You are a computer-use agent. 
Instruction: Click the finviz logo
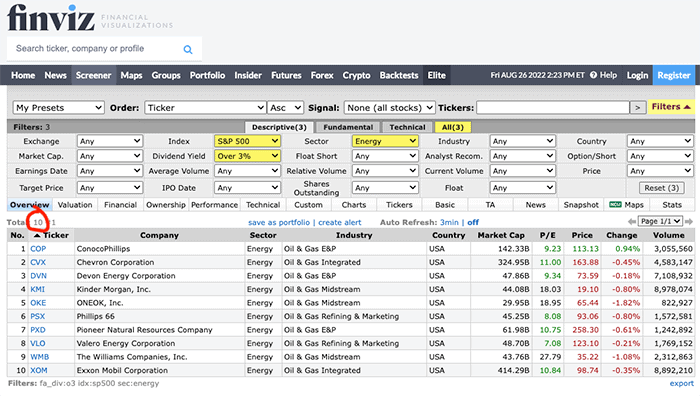coord(51,18)
